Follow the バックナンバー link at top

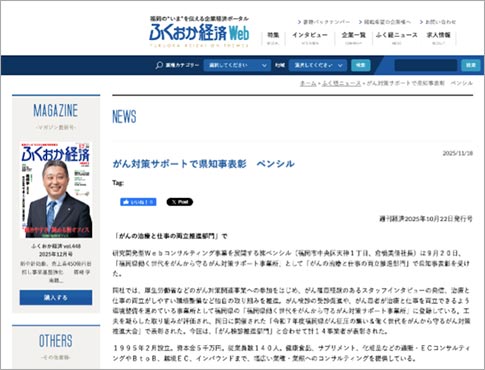324,22
